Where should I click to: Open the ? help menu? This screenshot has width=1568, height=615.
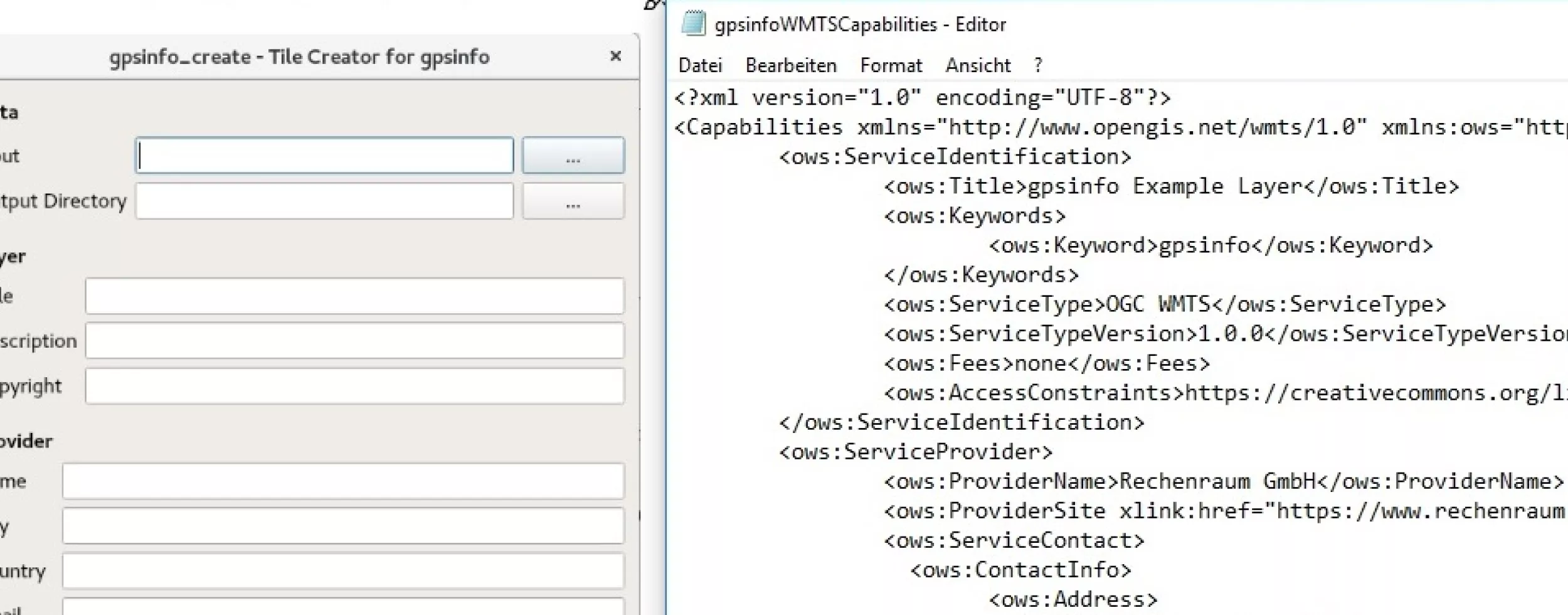tap(1038, 65)
